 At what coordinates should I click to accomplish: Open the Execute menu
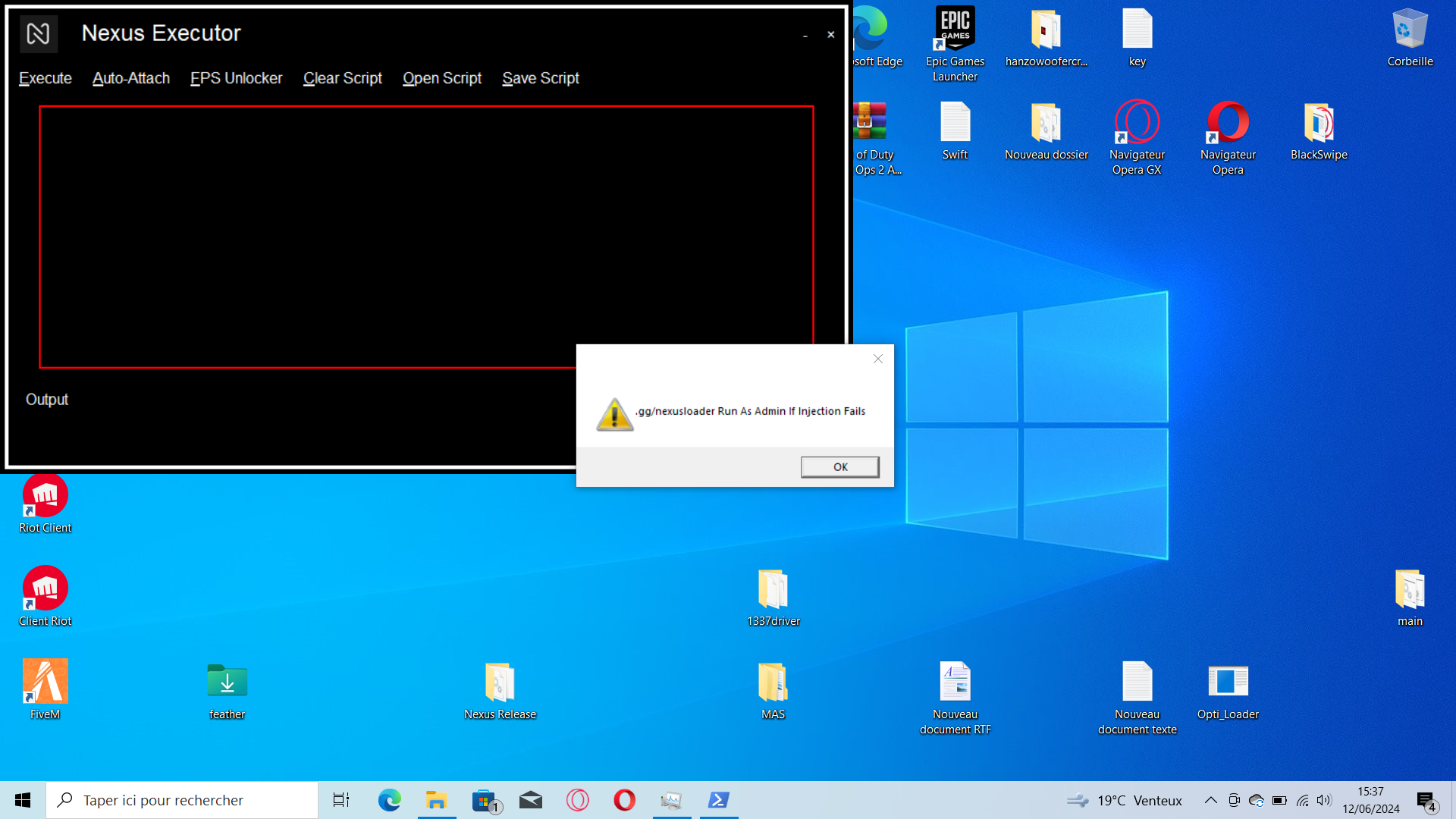(x=45, y=78)
